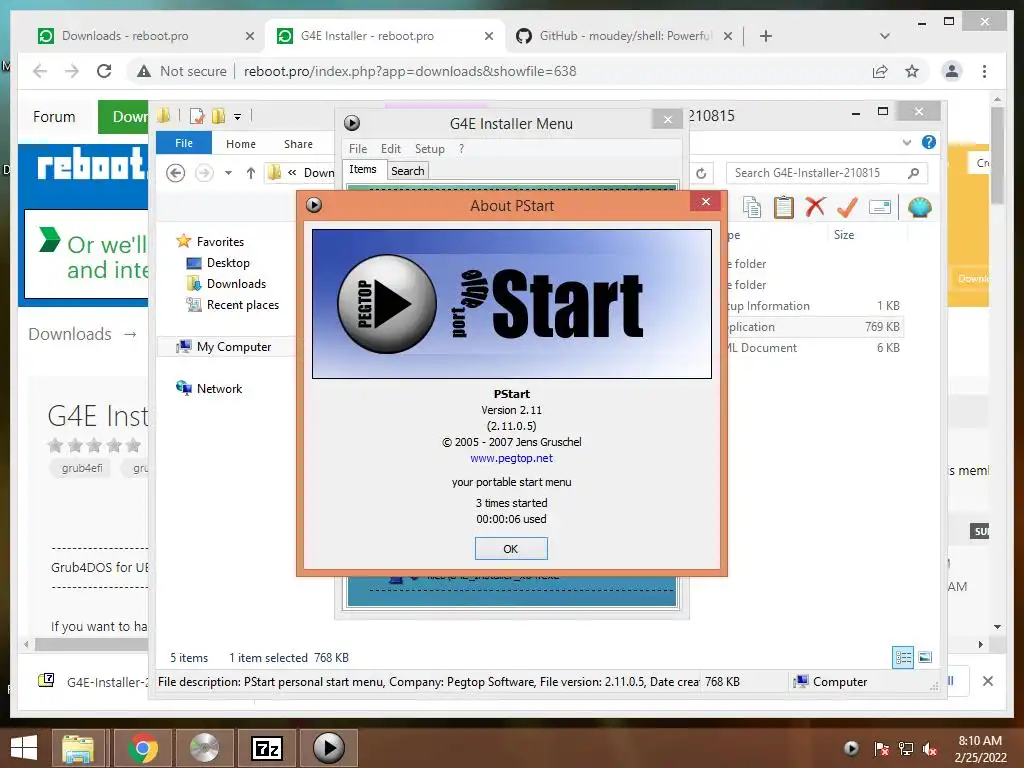Screen dimensions: 1024x768
Task: Click OK in the About PStart dialog
Action: click(511, 549)
